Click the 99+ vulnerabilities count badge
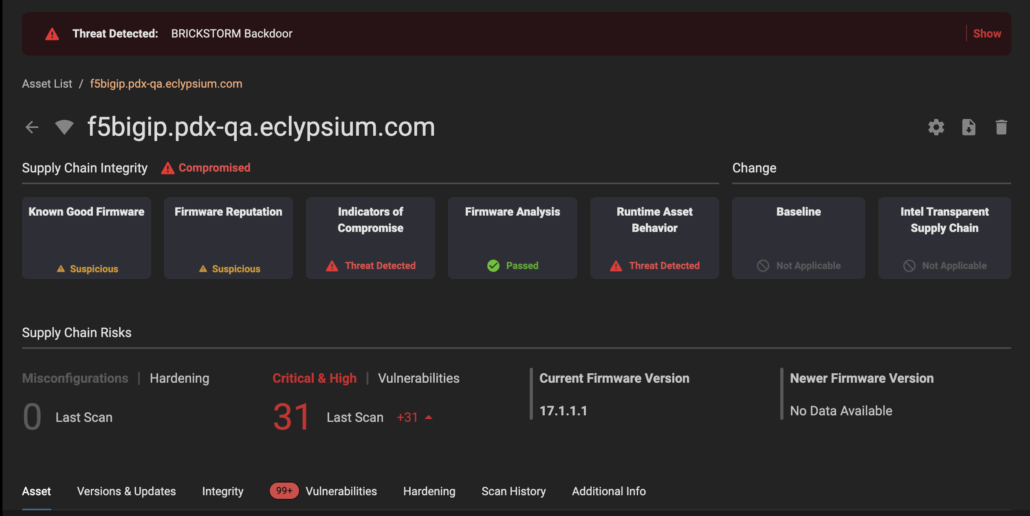 pyautogui.click(x=284, y=491)
